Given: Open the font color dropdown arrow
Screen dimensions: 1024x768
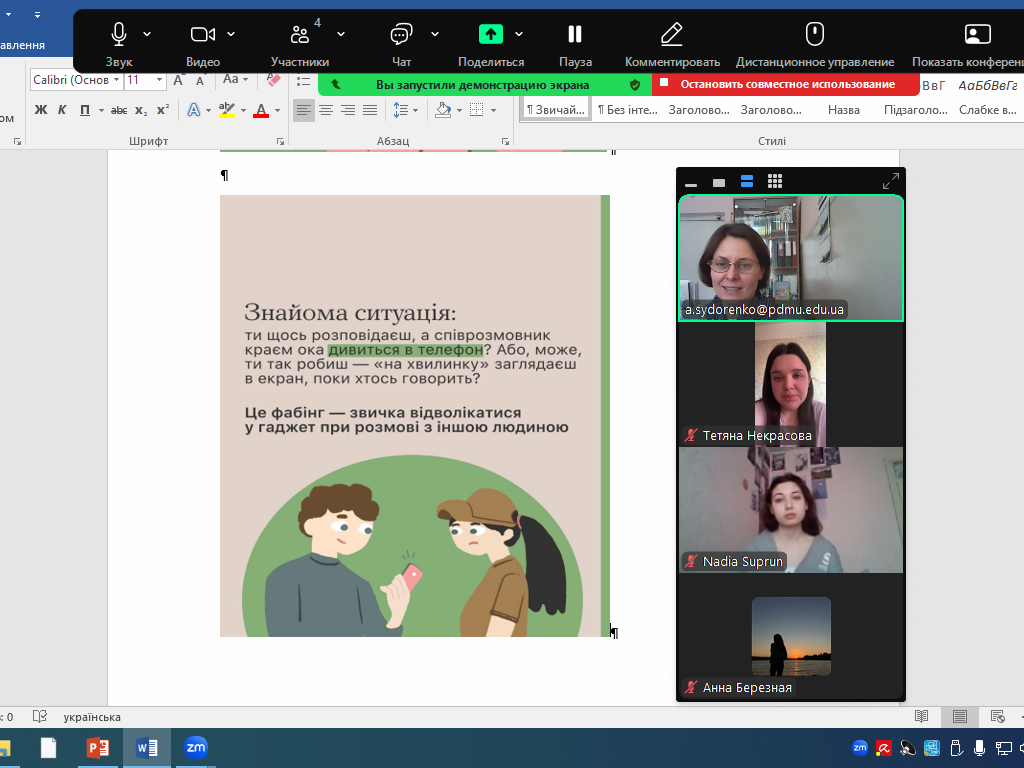Looking at the screenshot, I should [x=278, y=110].
